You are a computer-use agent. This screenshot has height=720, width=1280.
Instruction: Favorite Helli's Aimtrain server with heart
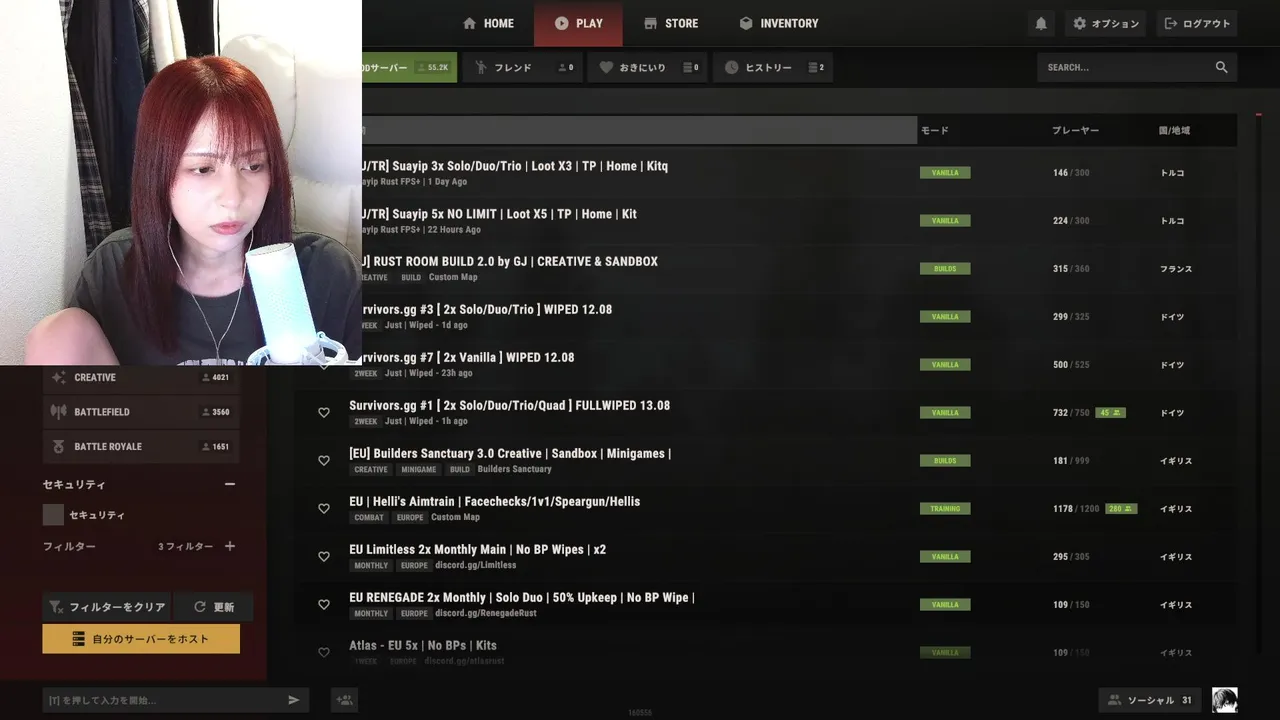coord(324,508)
